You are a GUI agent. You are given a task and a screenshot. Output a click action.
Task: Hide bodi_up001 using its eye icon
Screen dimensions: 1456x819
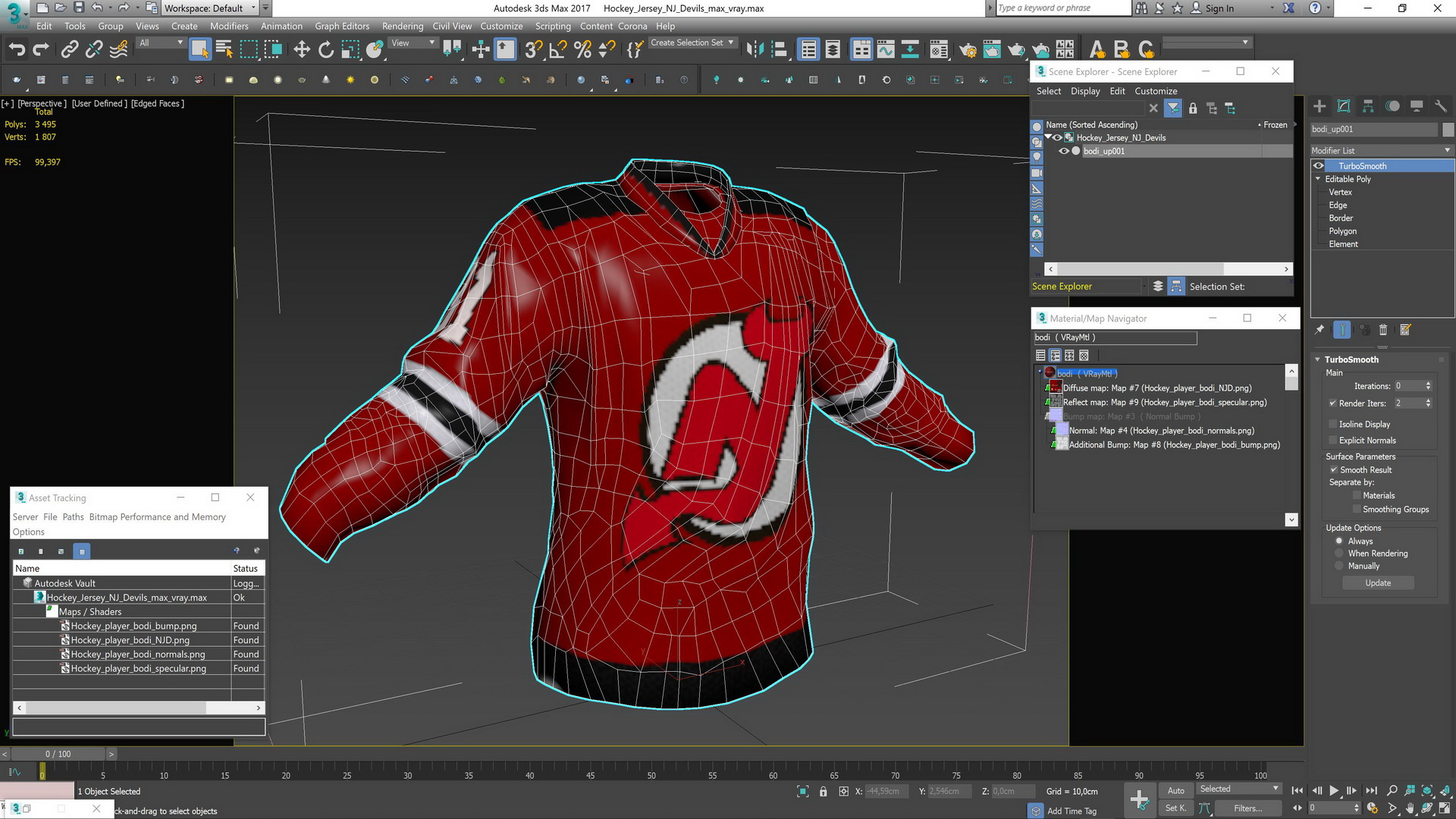coord(1063,151)
